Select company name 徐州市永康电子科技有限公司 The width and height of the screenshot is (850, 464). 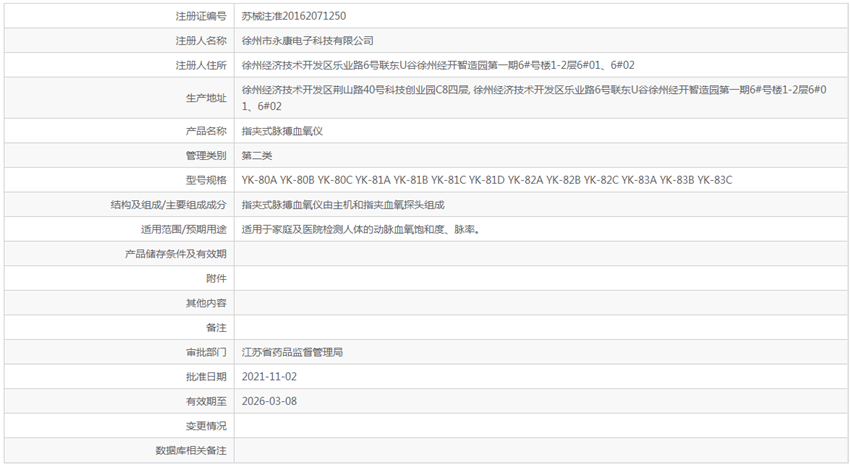point(307,41)
